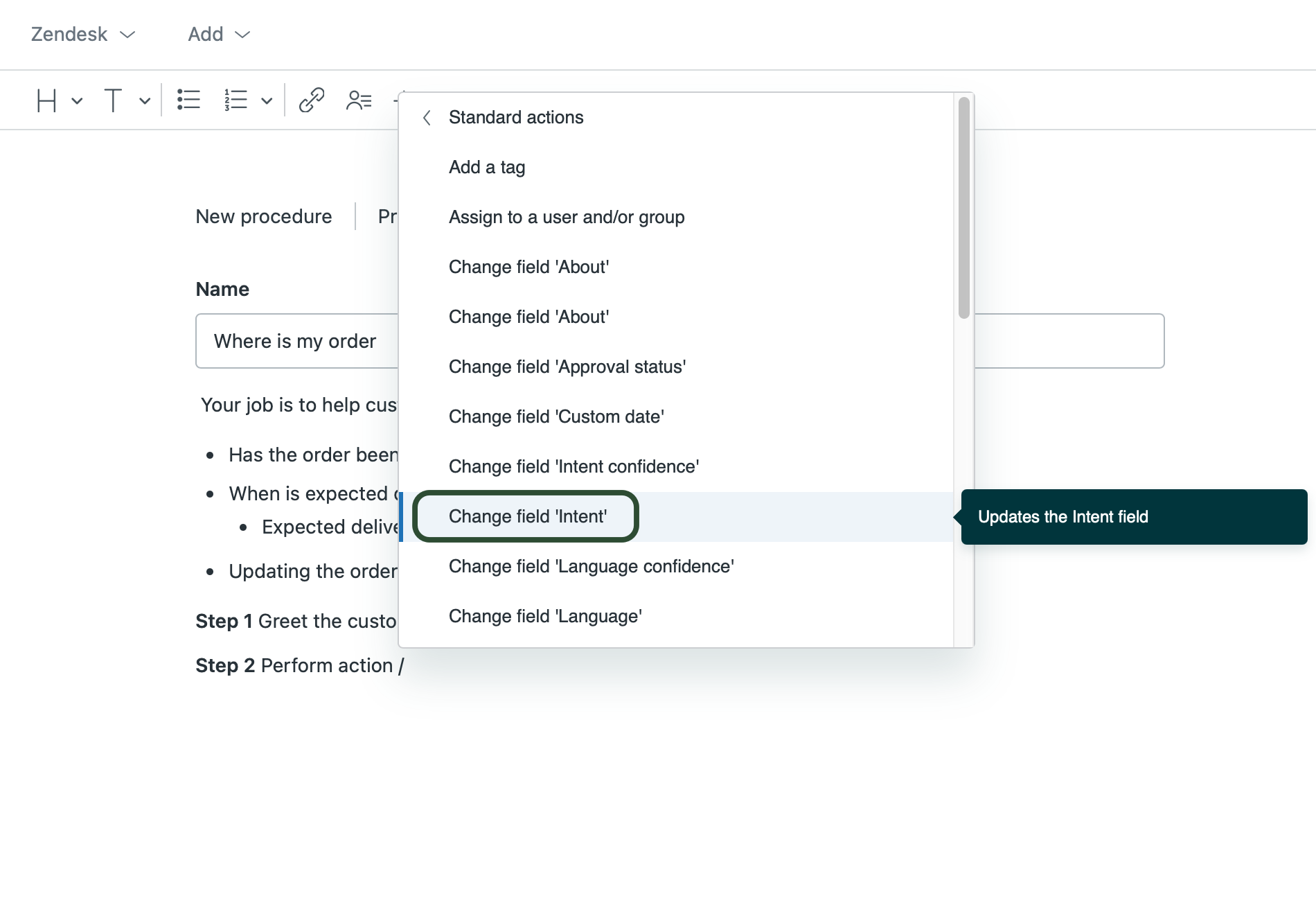Go back from Standard actions menu
Screen dimensions: 1316x905
click(427, 118)
